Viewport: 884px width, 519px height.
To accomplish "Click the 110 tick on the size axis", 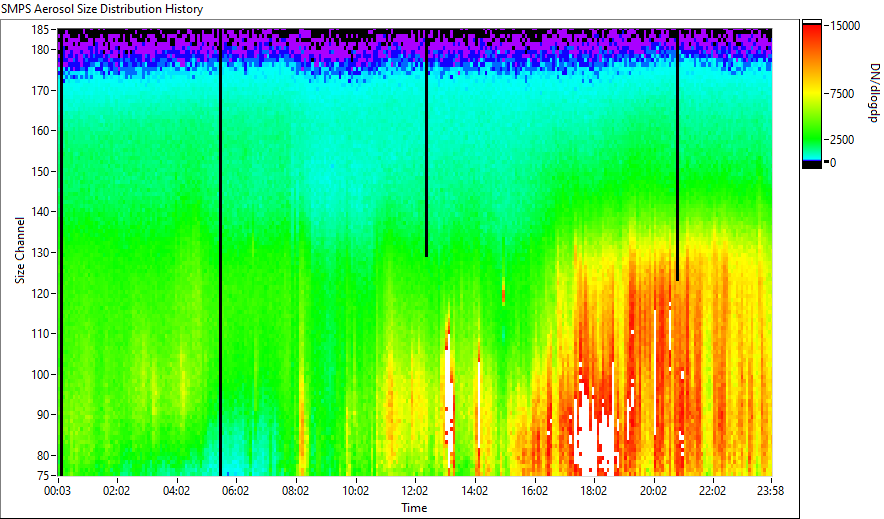I will 41,334.
